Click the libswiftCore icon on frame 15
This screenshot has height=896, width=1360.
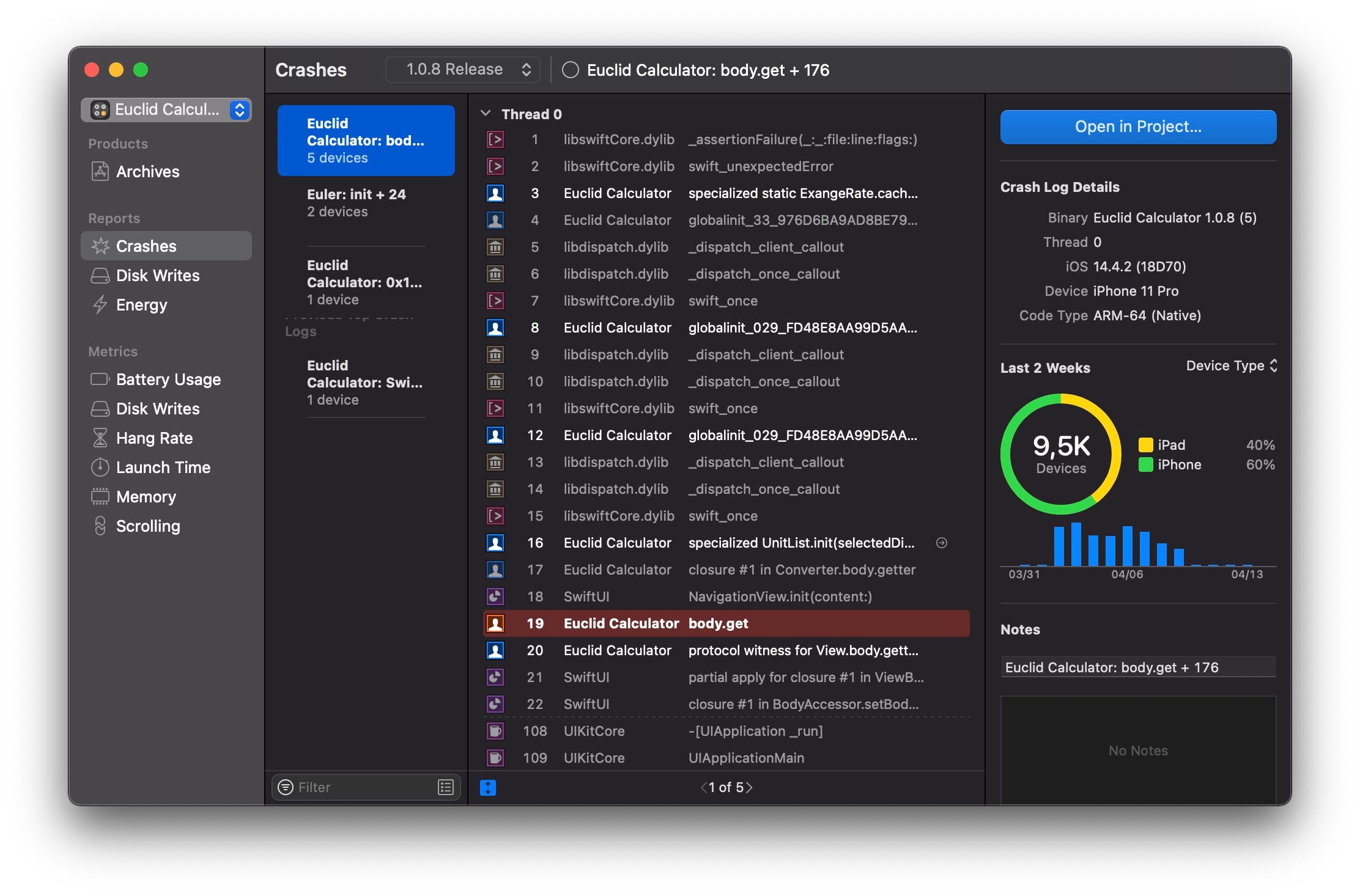[495, 516]
